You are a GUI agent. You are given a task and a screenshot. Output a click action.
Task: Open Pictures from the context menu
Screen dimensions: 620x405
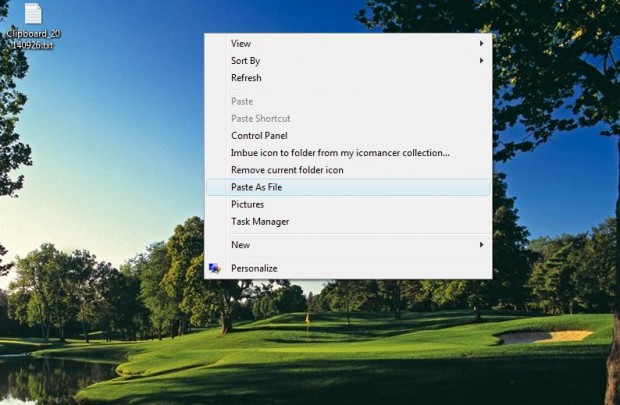pyautogui.click(x=348, y=204)
